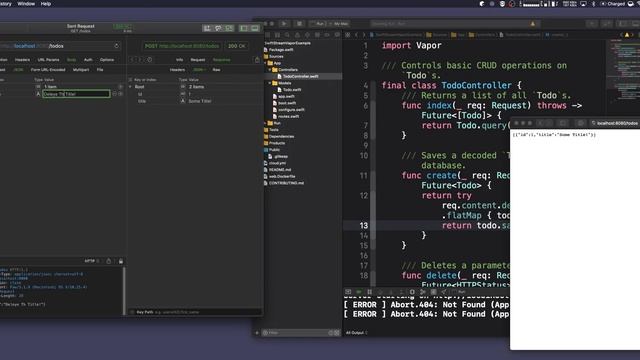Click the related items grid icon in jump bar
The image size is (640, 360).
(x=347, y=35)
